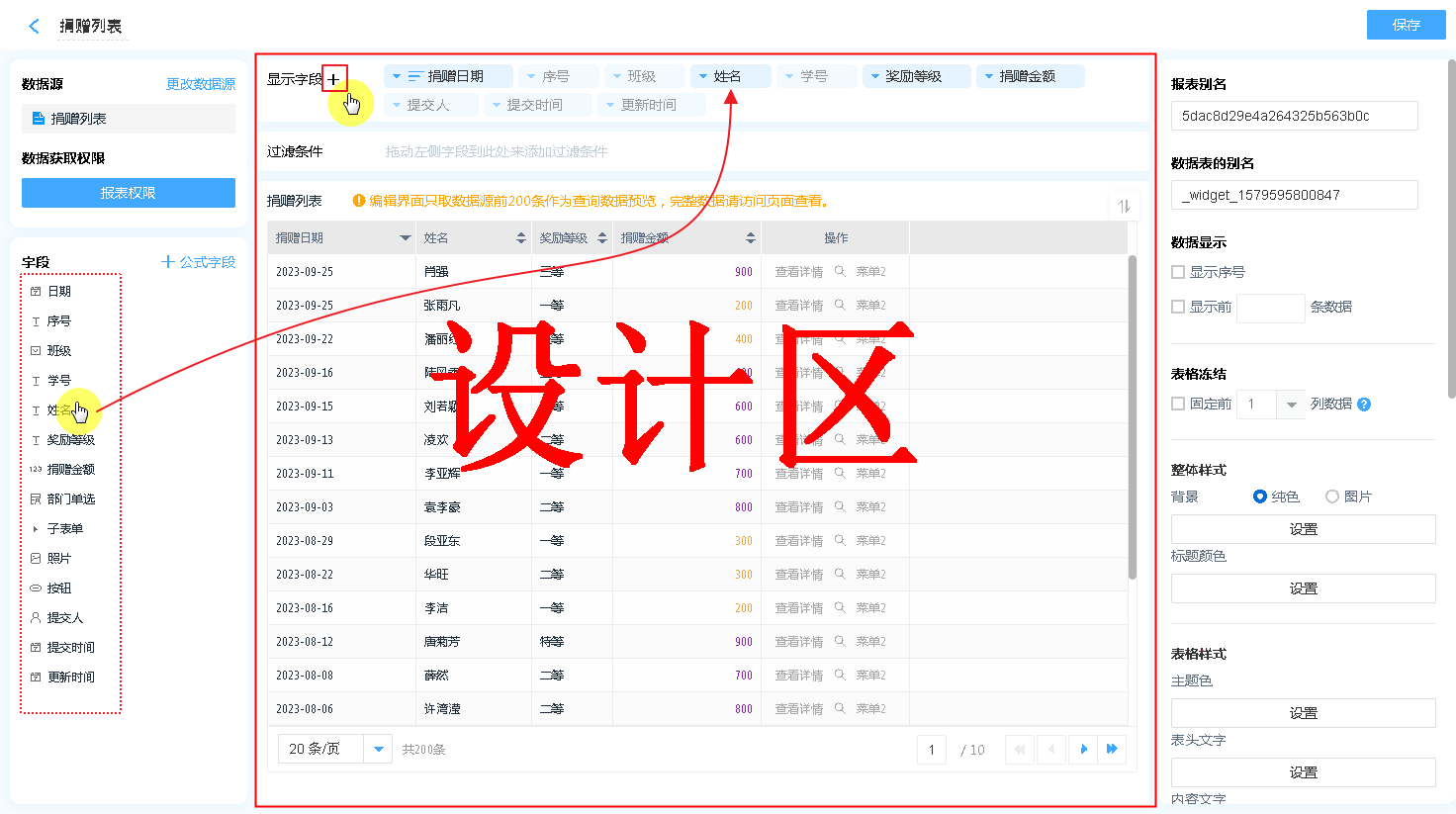Select the 捐赠日期 display field tag

coord(448,76)
